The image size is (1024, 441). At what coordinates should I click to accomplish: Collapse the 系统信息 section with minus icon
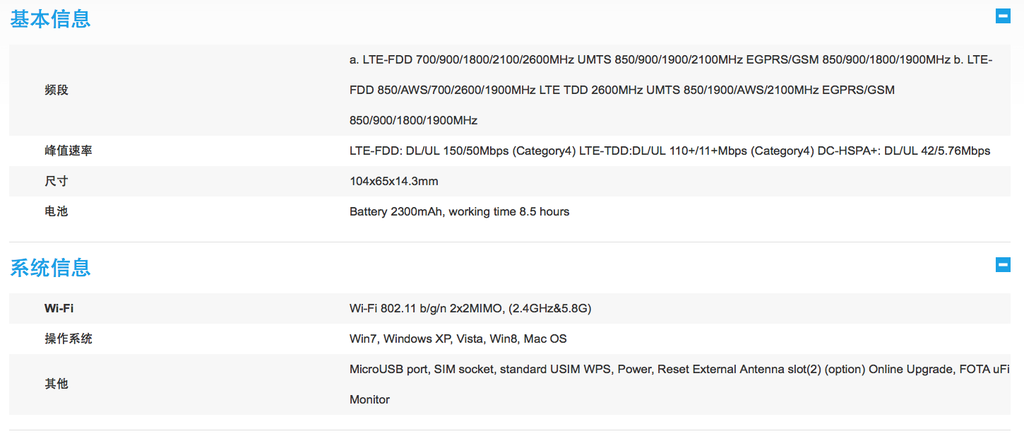[x=1002, y=265]
